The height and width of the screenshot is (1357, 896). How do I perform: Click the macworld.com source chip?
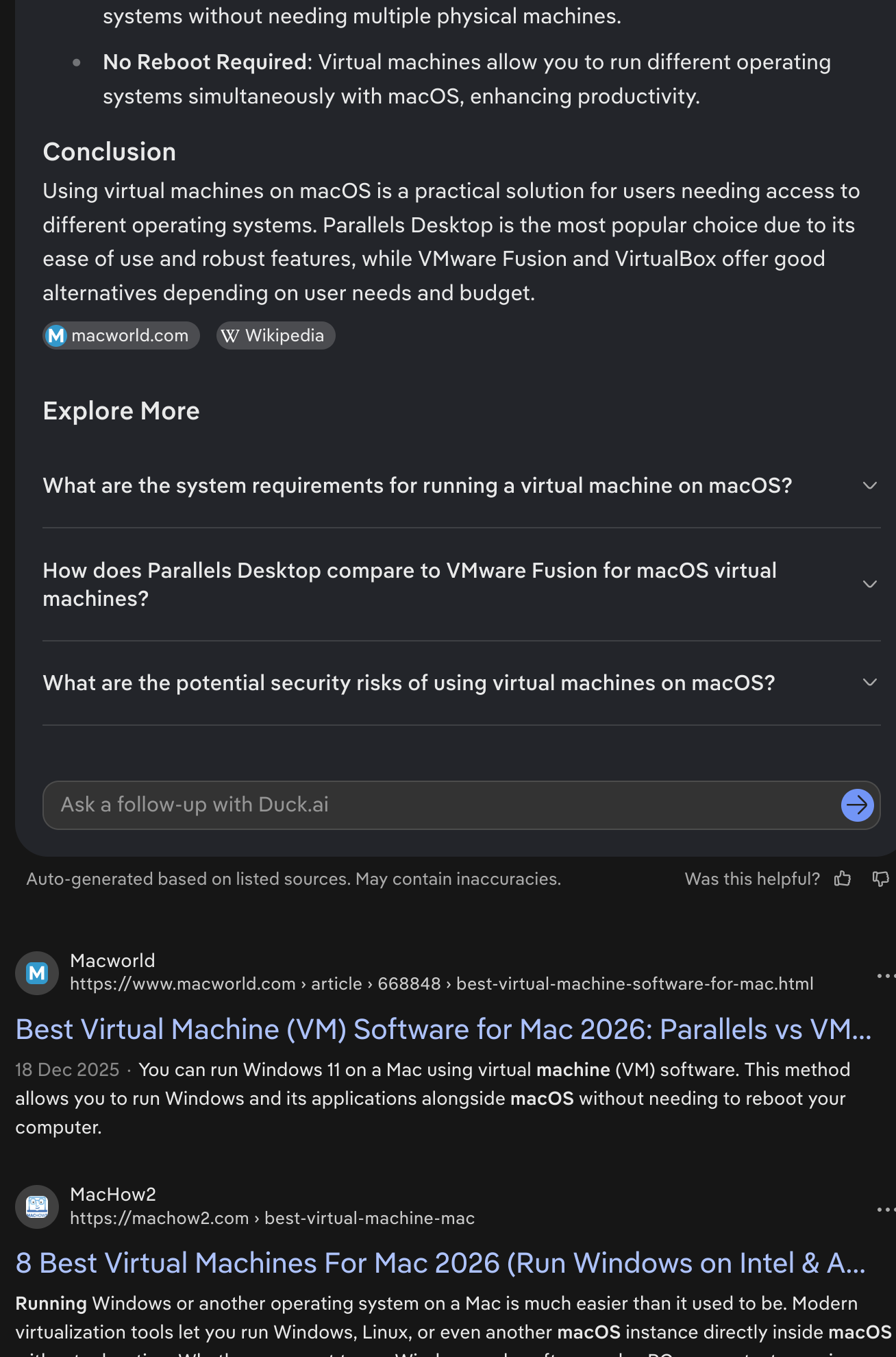point(121,336)
